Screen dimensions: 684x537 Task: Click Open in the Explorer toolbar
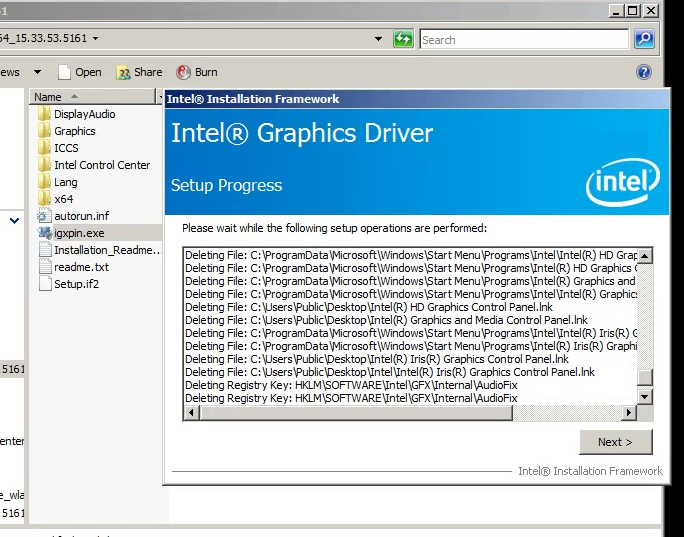tap(80, 72)
